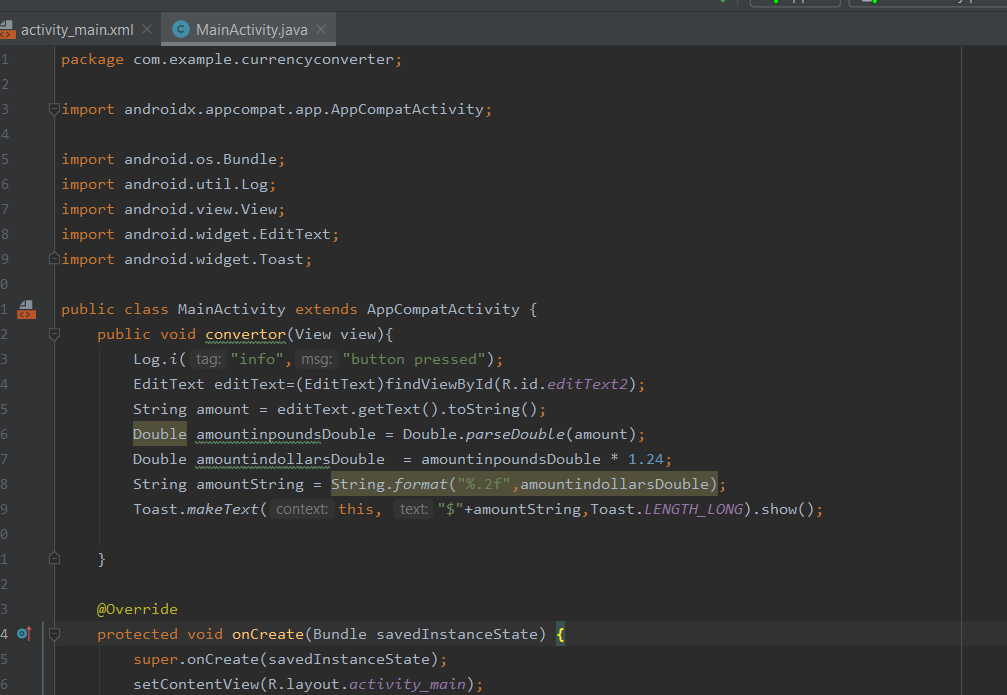This screenshot has height=695, width=1007.
Task: Click the editor scrollbar on the right edge
Action: pos(1002,350)
